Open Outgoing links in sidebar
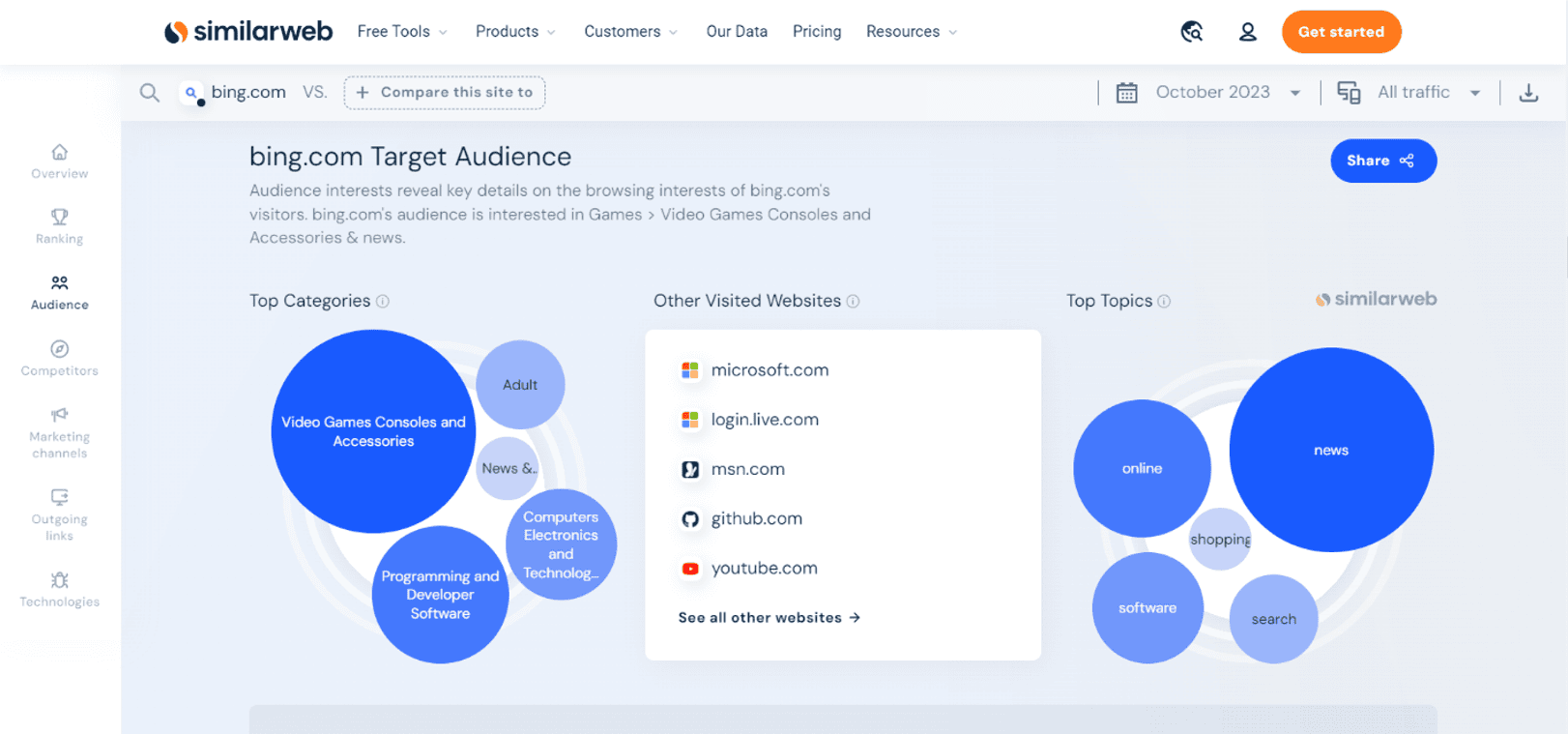This screenshot has height=734, width=1568. 60,515
